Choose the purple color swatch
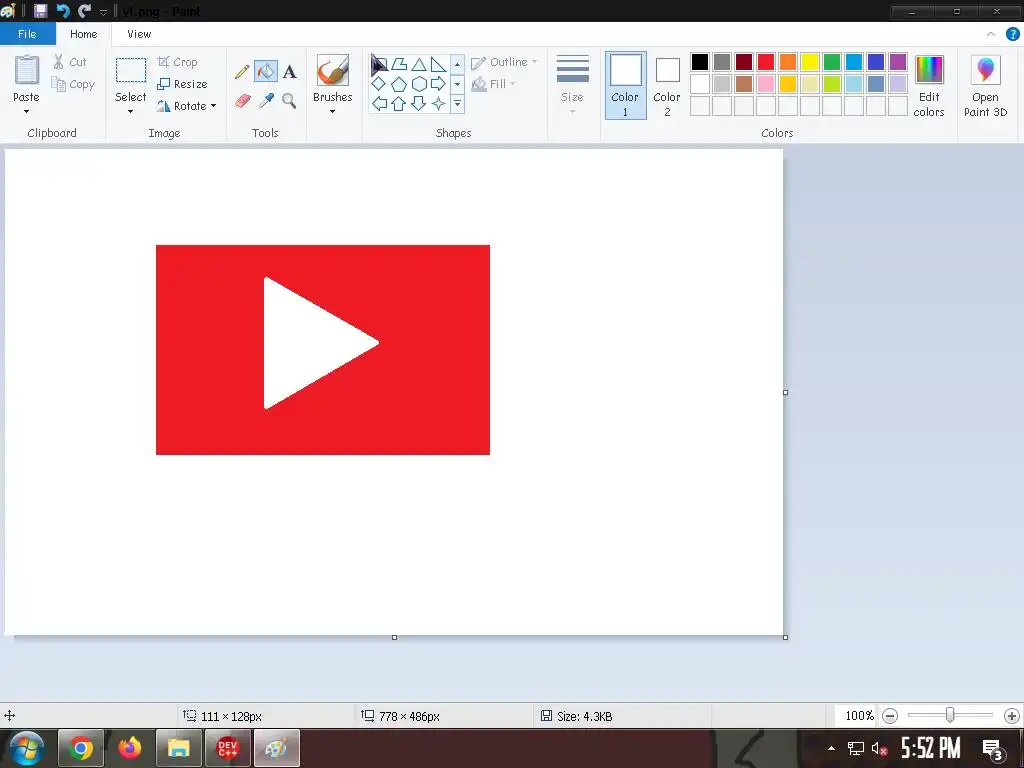The image size is (1024, 768). (898, 62)
